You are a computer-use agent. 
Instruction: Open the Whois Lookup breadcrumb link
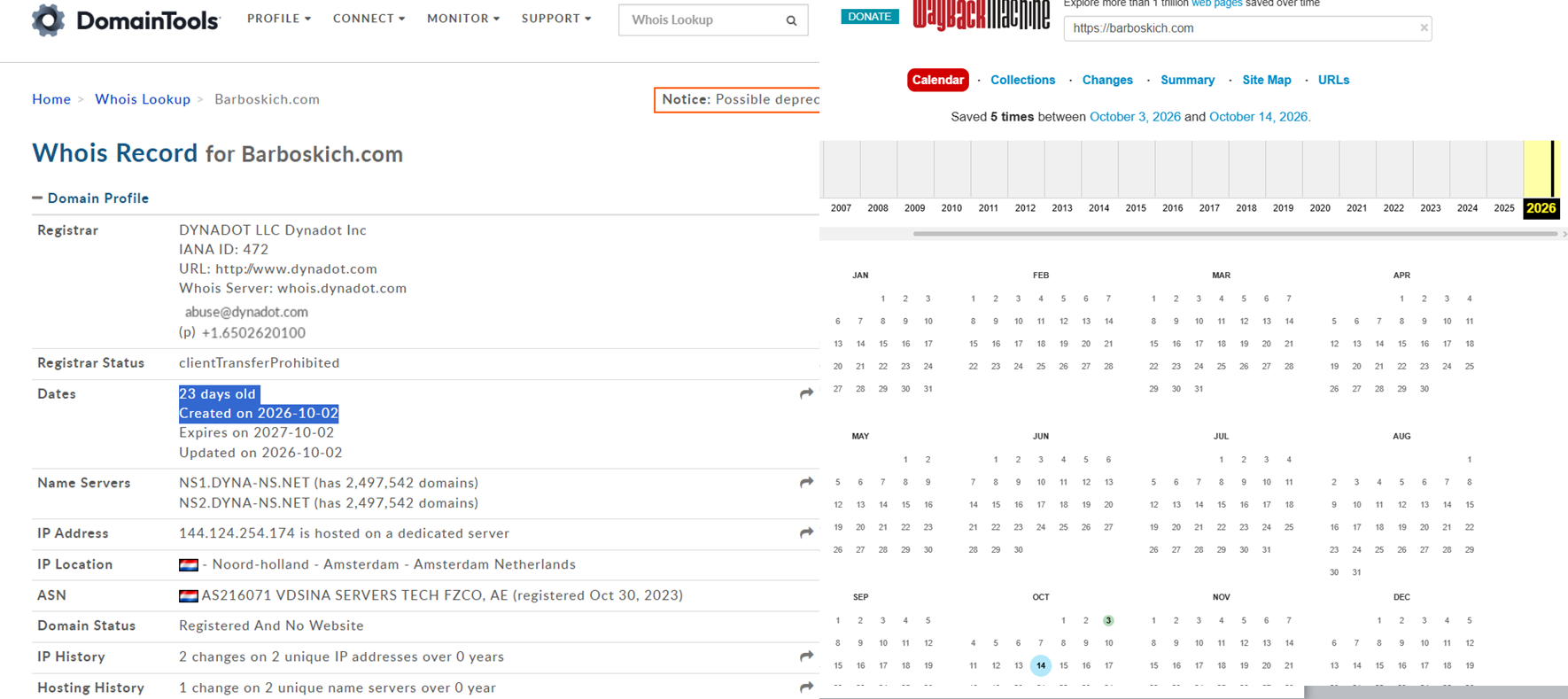point(143,99)
